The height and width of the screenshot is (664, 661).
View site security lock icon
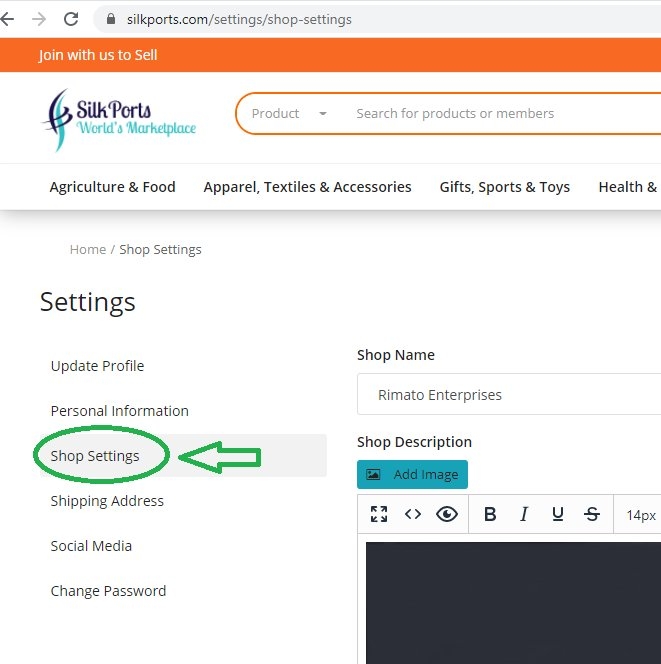111,19
